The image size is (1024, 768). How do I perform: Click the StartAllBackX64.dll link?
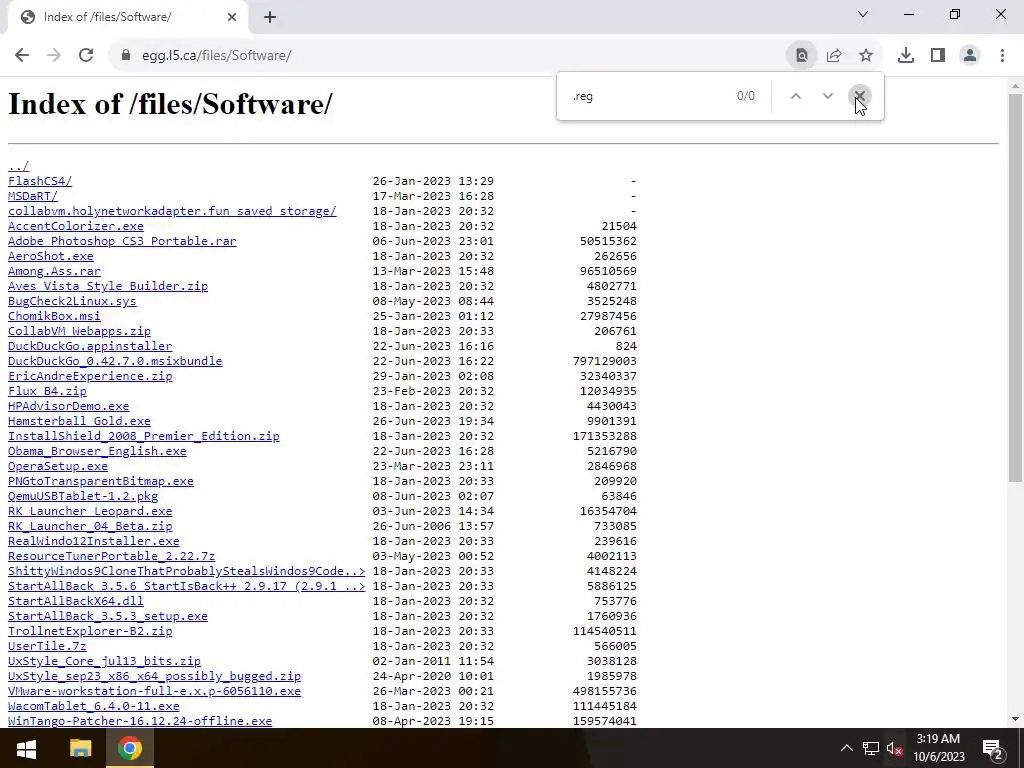click(x=76, y=601)
